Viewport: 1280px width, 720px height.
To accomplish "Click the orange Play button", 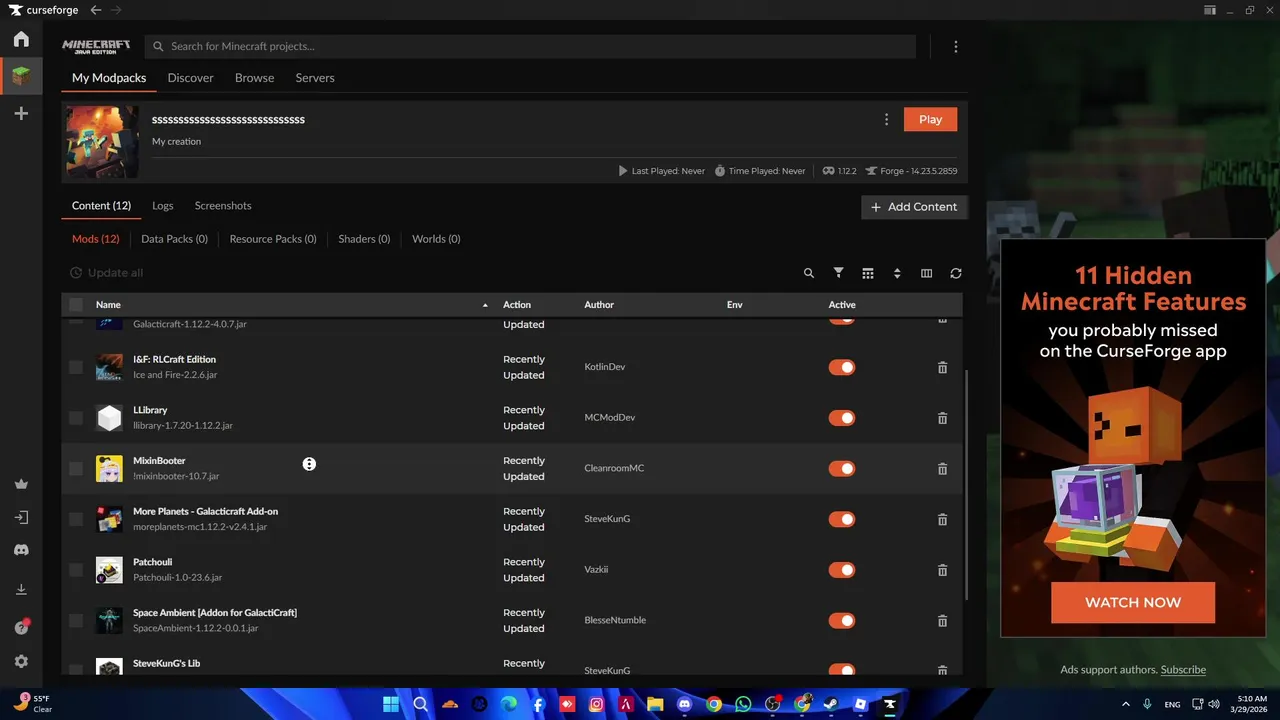I will pyautogui.click(x=930, y=120).
